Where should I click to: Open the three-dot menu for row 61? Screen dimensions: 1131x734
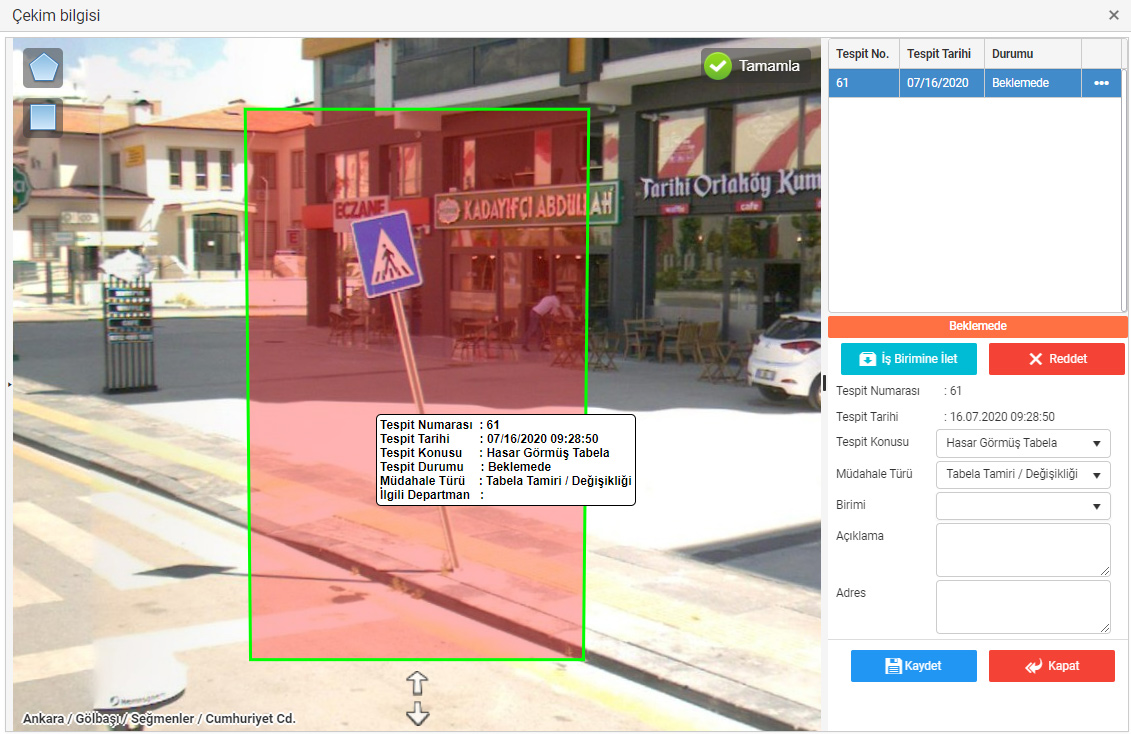tap(1101, 83)
